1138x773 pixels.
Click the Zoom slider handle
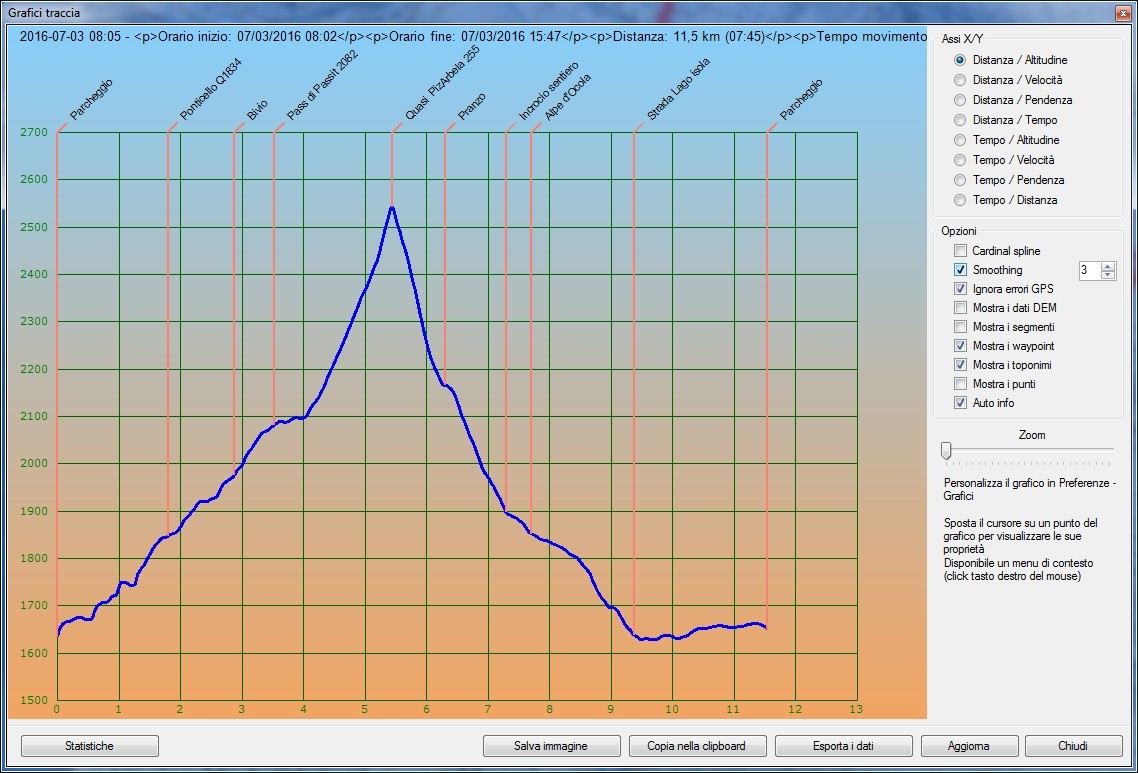coord(946,451)
